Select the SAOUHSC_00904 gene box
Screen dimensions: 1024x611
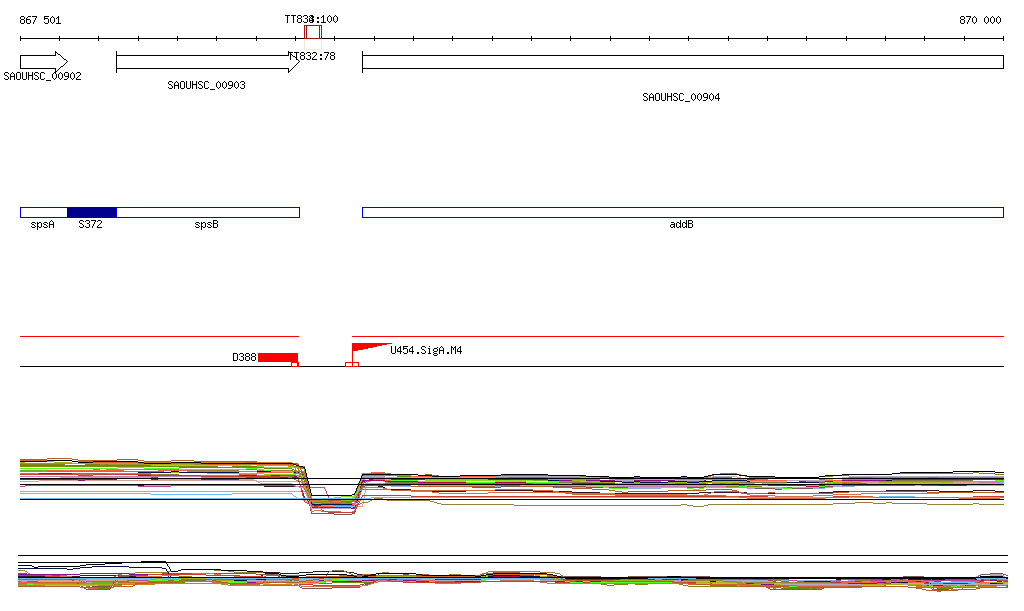click(x=682, y=62)
